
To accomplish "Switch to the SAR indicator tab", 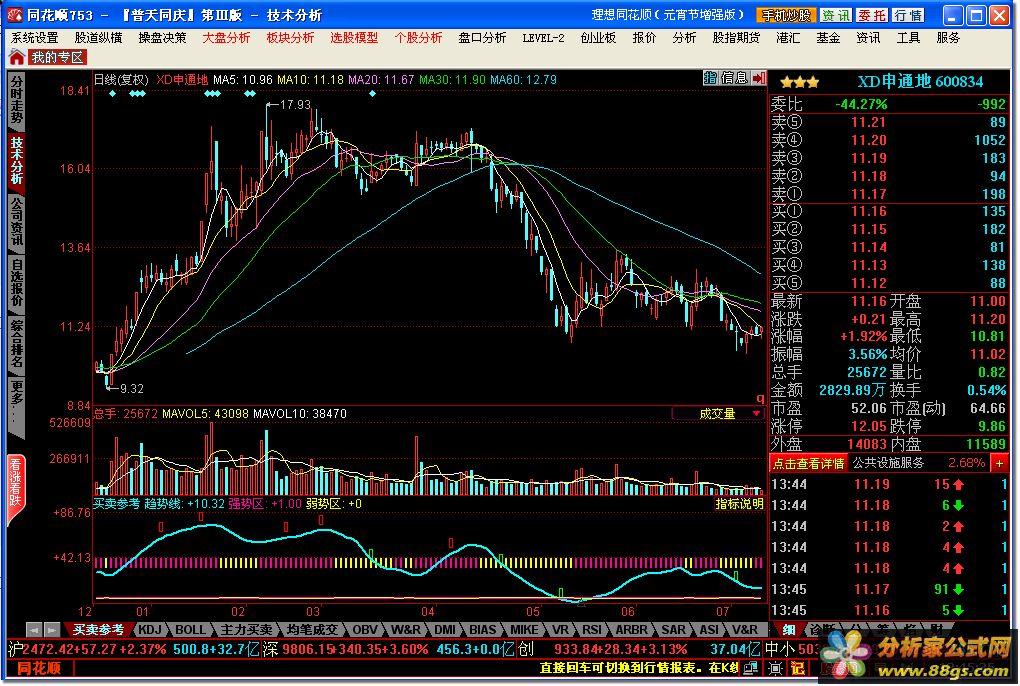I will (673, 629).
